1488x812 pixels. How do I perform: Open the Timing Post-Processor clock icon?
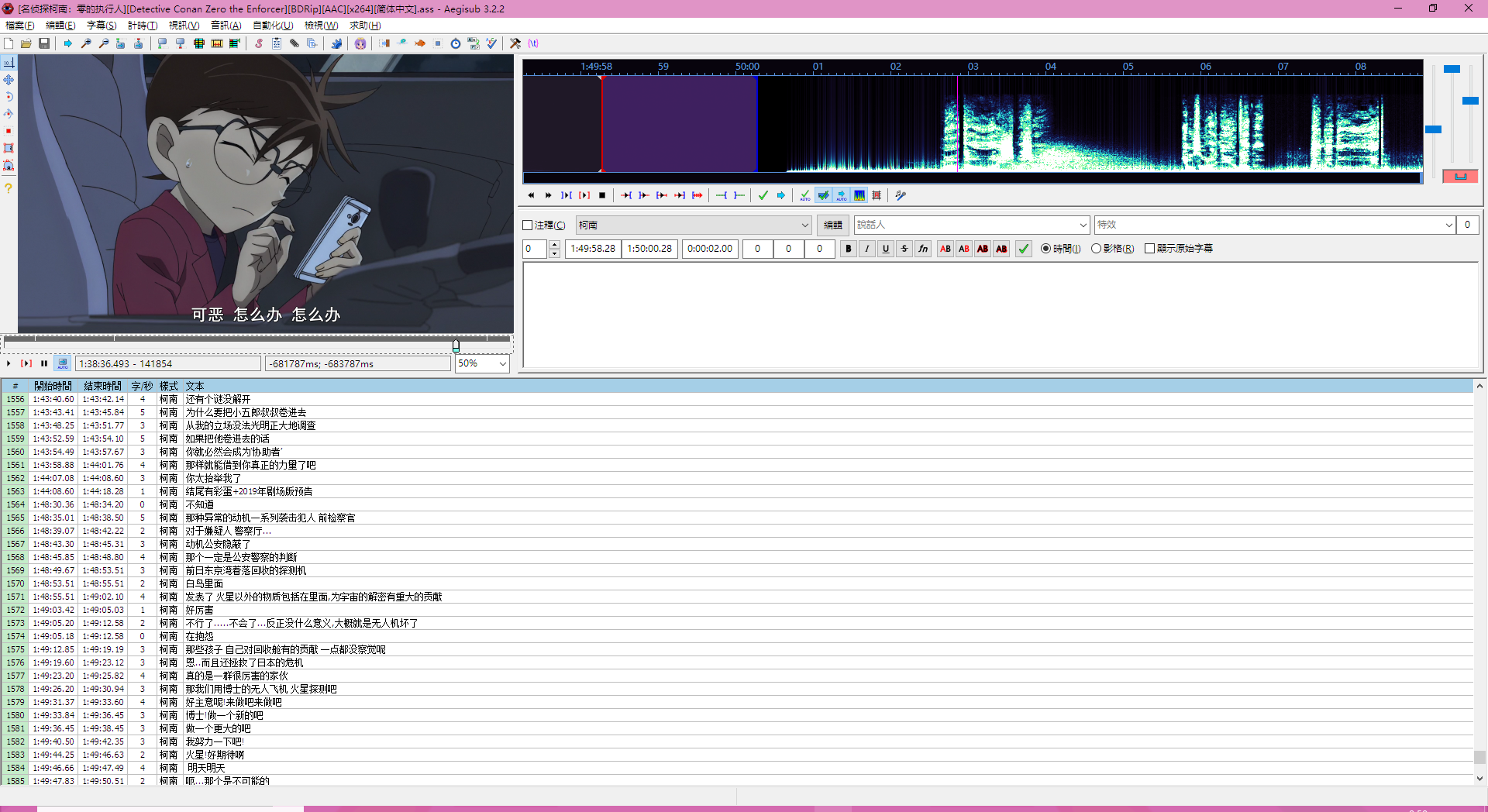[x=456, y=43]
